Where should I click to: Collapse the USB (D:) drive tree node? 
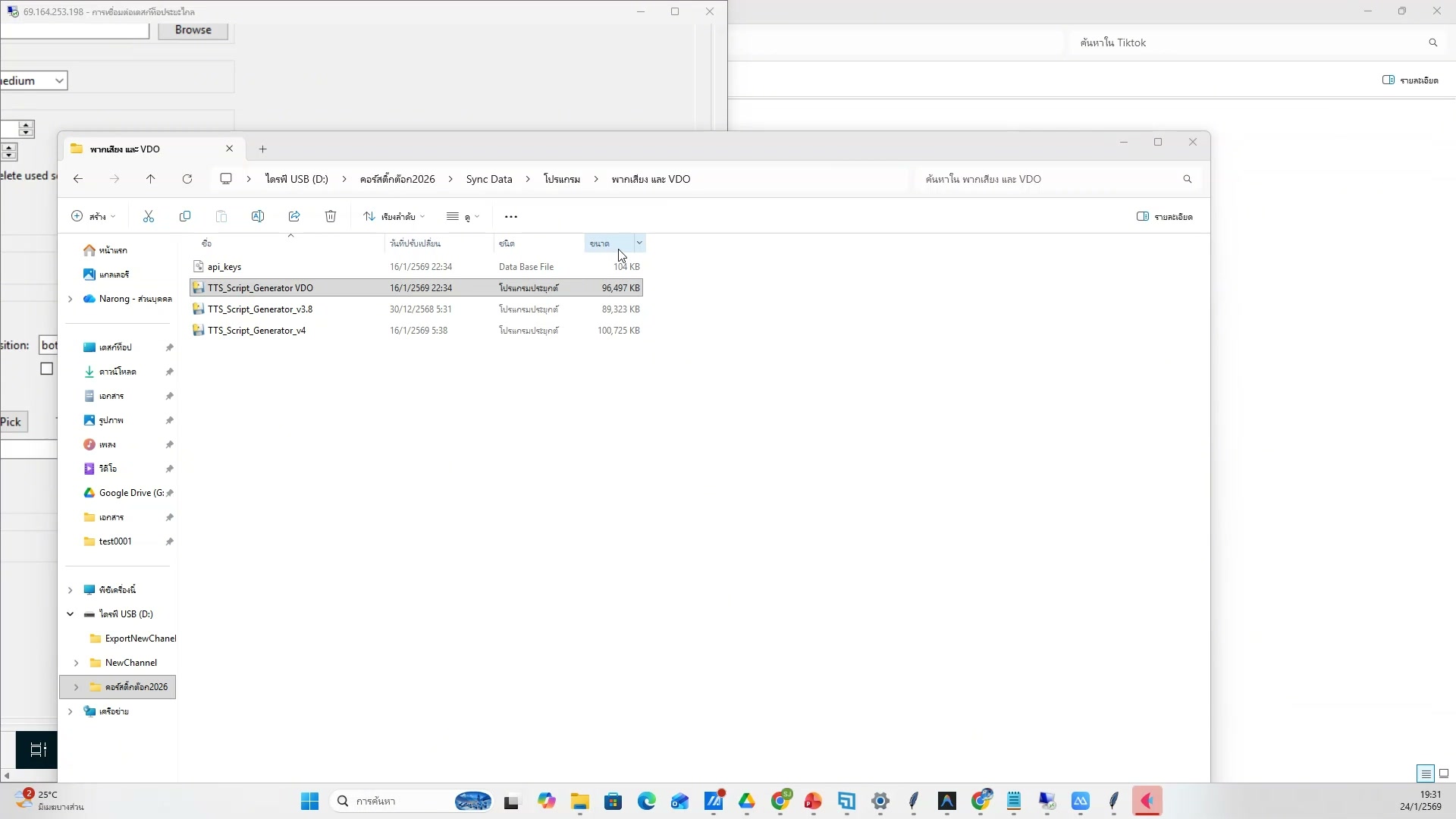click(70, 614)
